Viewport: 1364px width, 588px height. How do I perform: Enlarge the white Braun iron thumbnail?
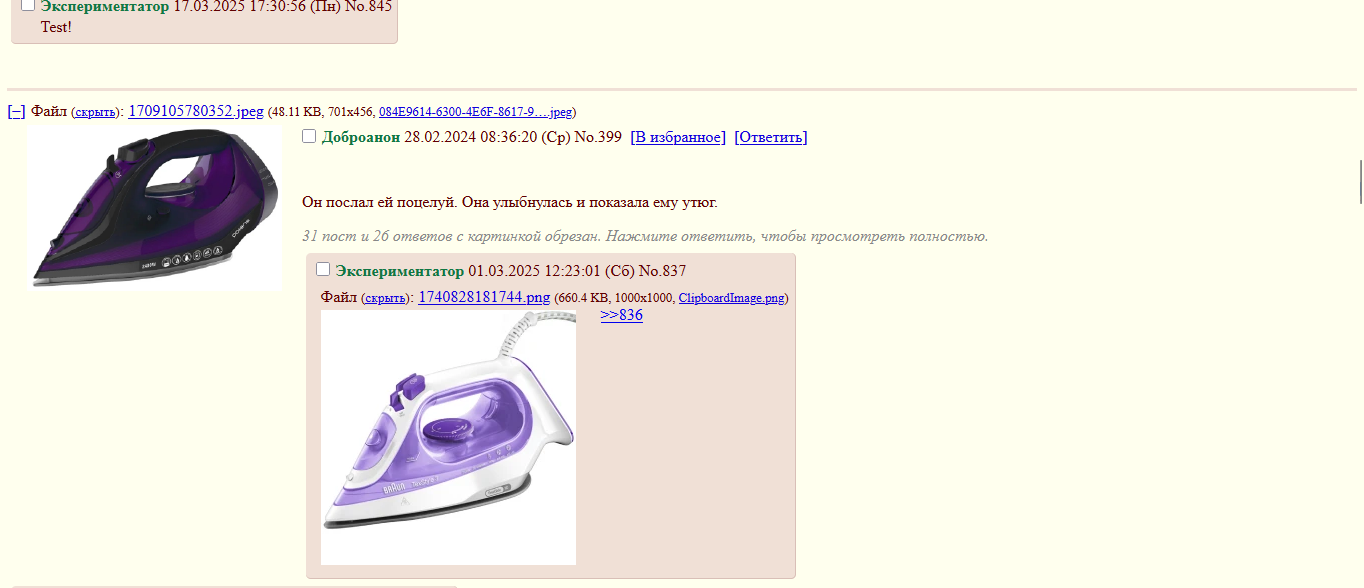point(448,437)
